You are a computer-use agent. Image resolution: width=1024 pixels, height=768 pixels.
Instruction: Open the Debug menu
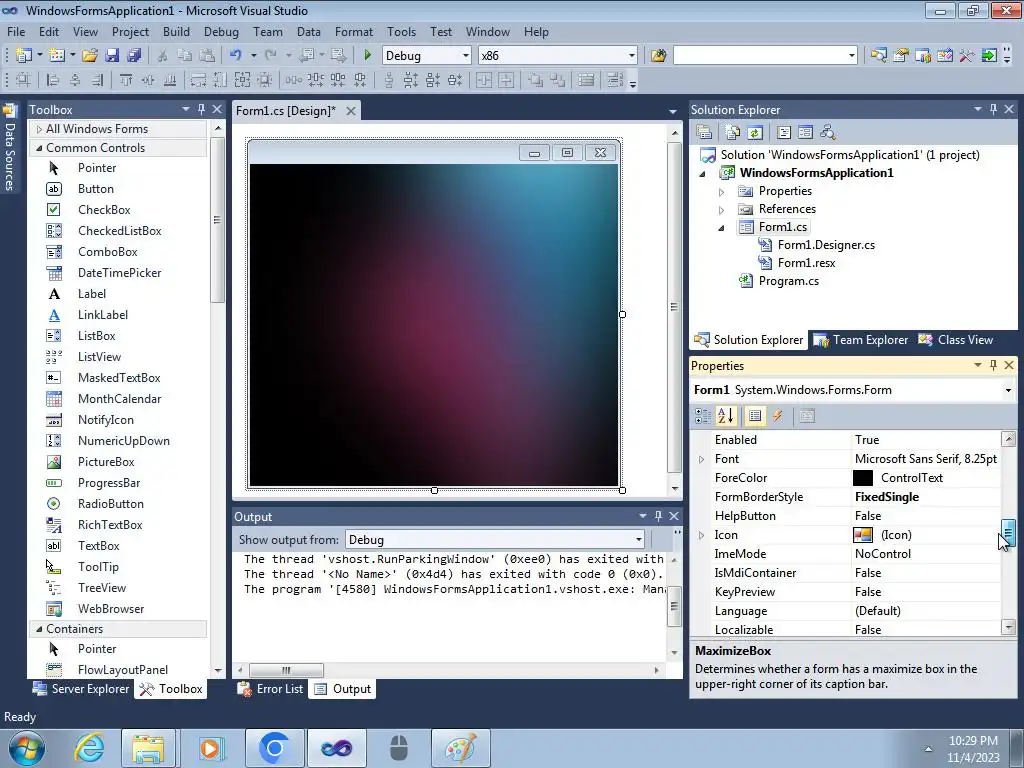(x=221, y=31)
